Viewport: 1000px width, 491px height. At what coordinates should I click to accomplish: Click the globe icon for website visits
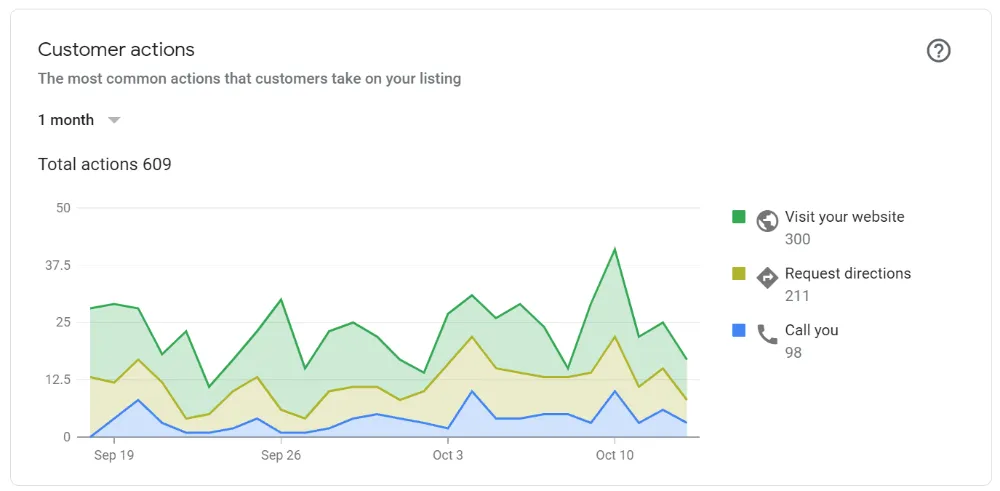(767, 221)
